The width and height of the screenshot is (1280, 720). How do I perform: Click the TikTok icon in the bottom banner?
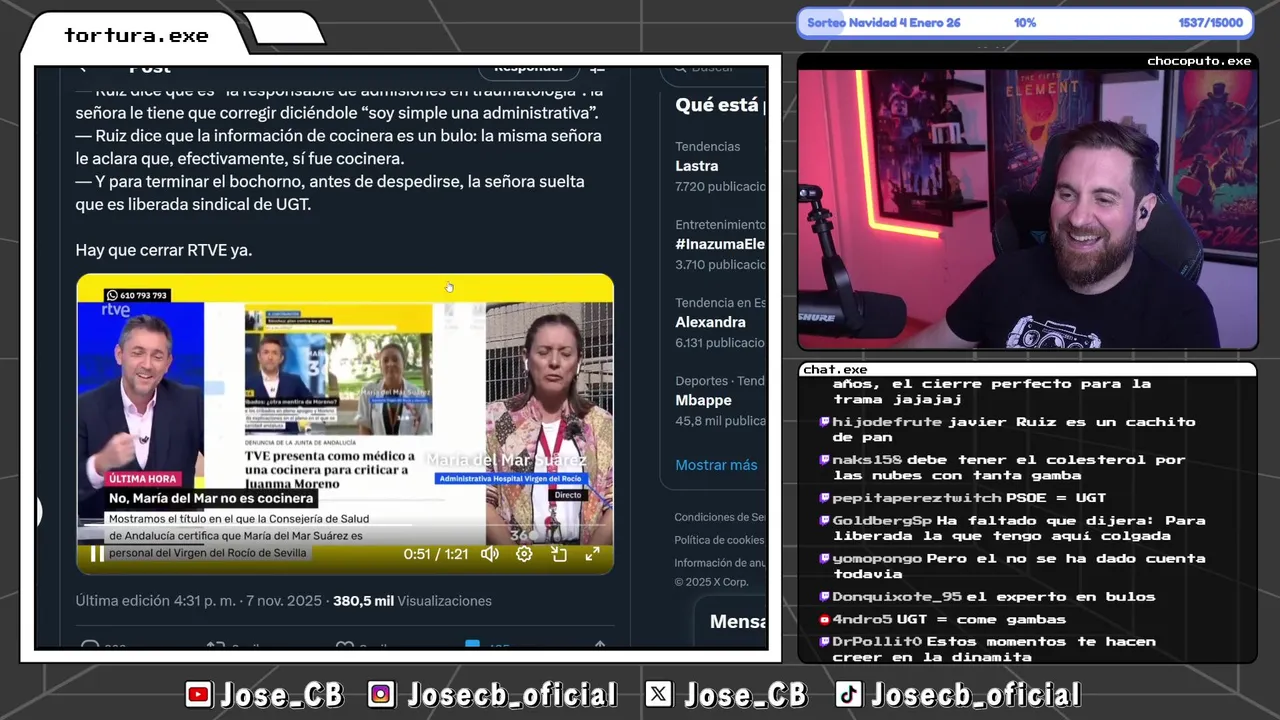tap(849, 695)
